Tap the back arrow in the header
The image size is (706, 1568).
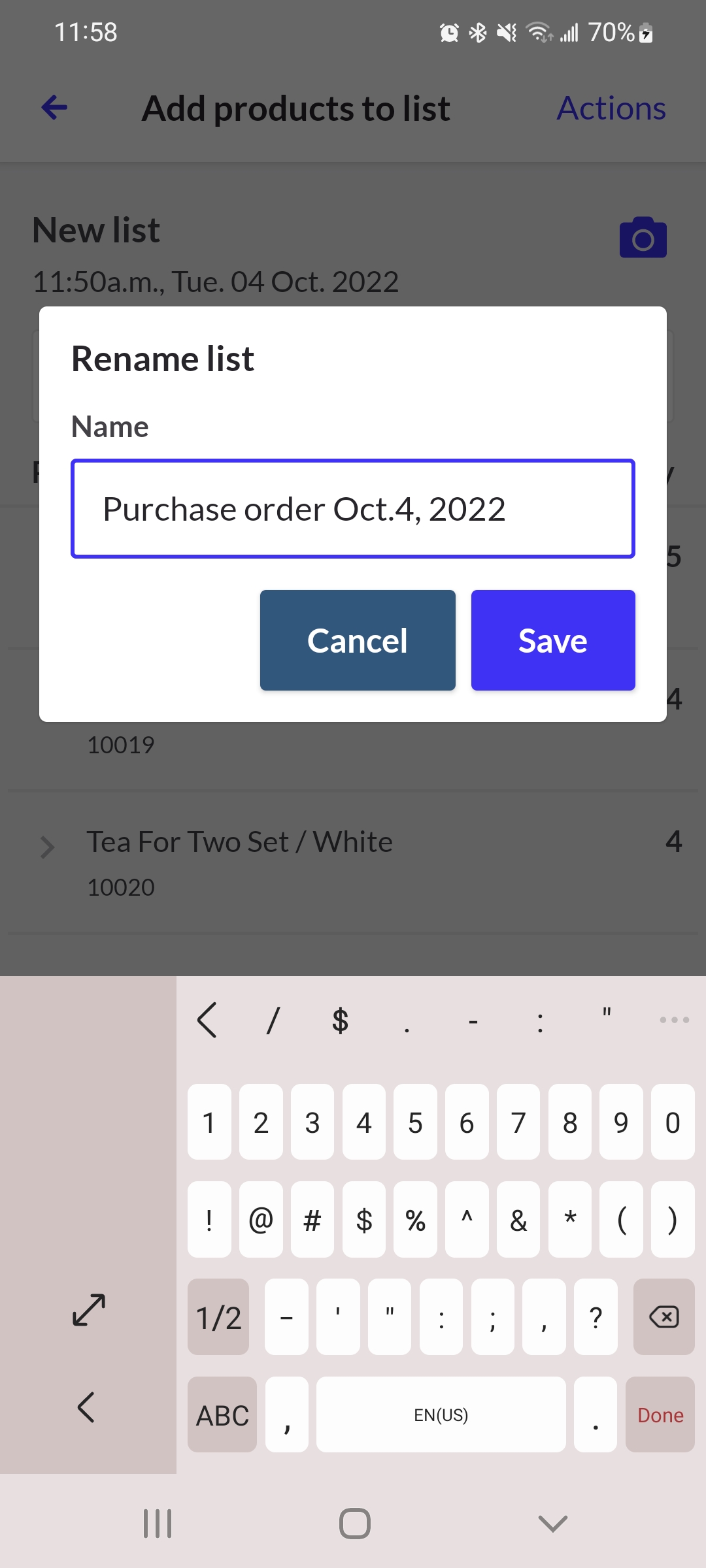54,108
